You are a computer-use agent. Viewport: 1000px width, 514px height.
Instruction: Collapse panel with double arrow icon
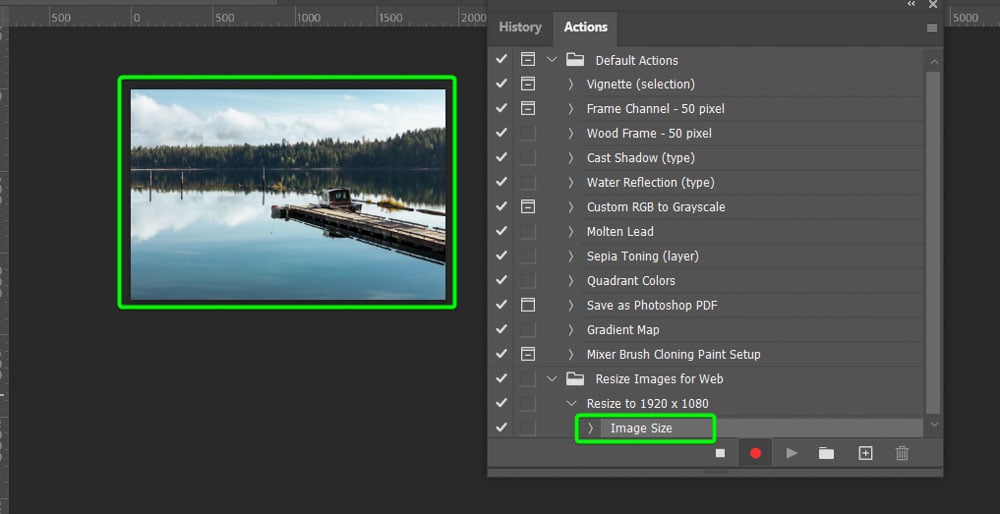[x=912, y=4]
